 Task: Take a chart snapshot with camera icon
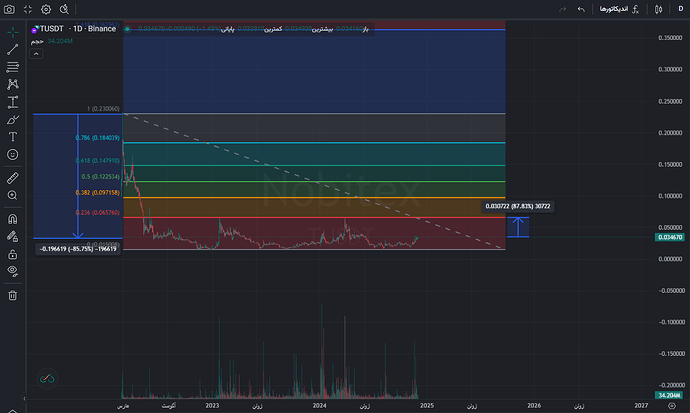pos(9,9)
